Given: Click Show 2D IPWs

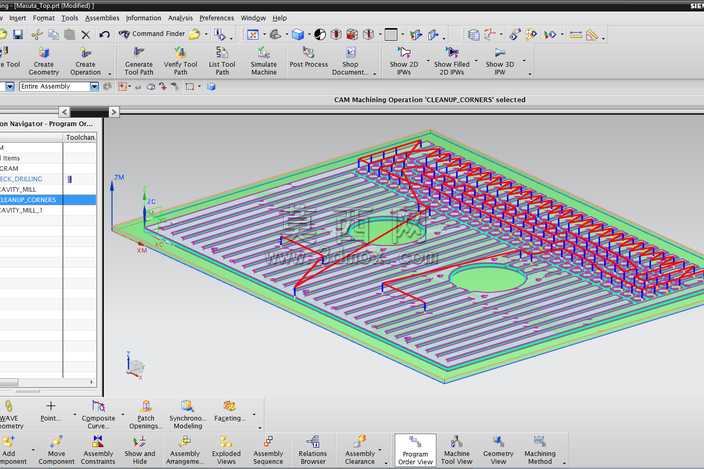Looking at the screenshot, I should click(404, 61).
